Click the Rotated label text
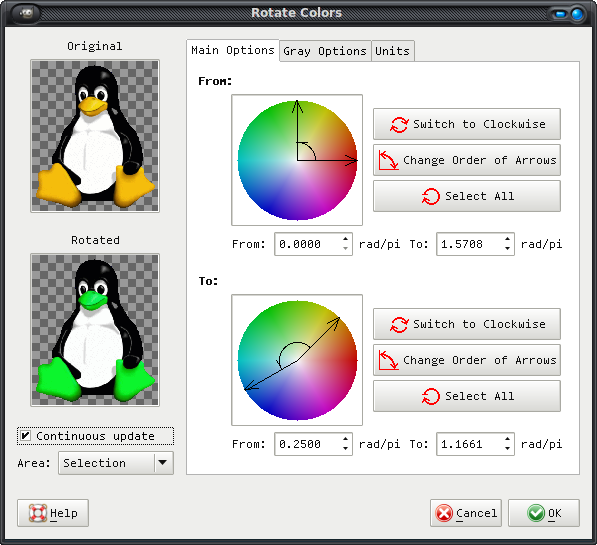This screenshot has width=597, height=545. click(x=95, y=240)
